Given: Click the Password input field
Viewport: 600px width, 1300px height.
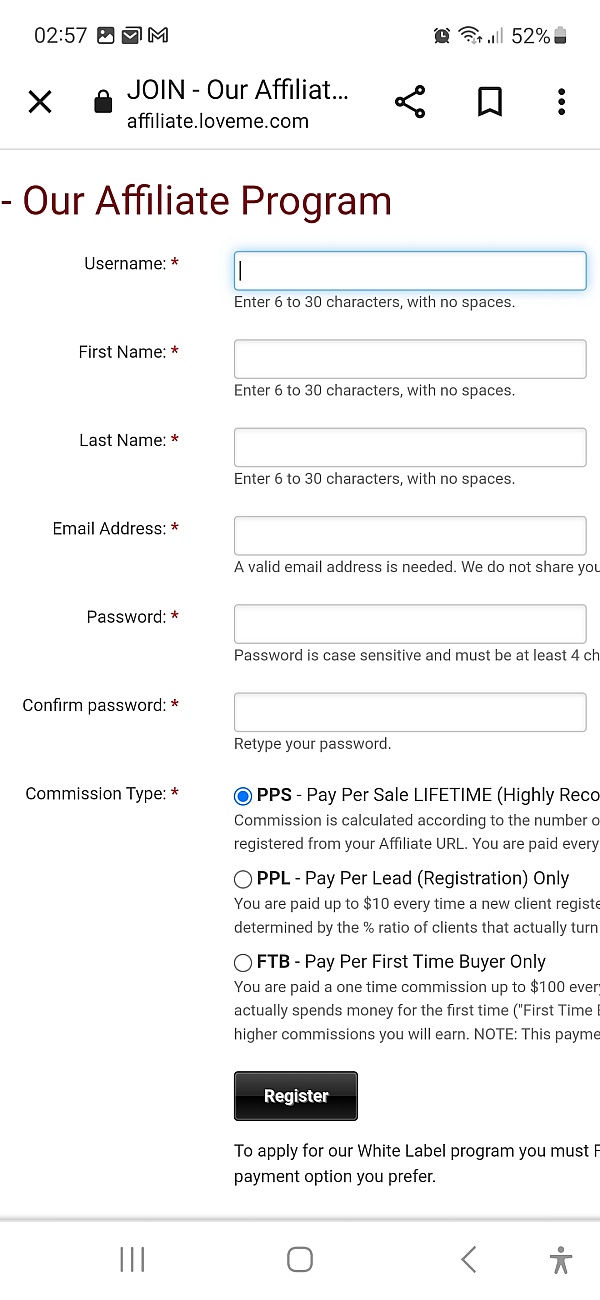Looking at the screenshot, I should [410, 624].
